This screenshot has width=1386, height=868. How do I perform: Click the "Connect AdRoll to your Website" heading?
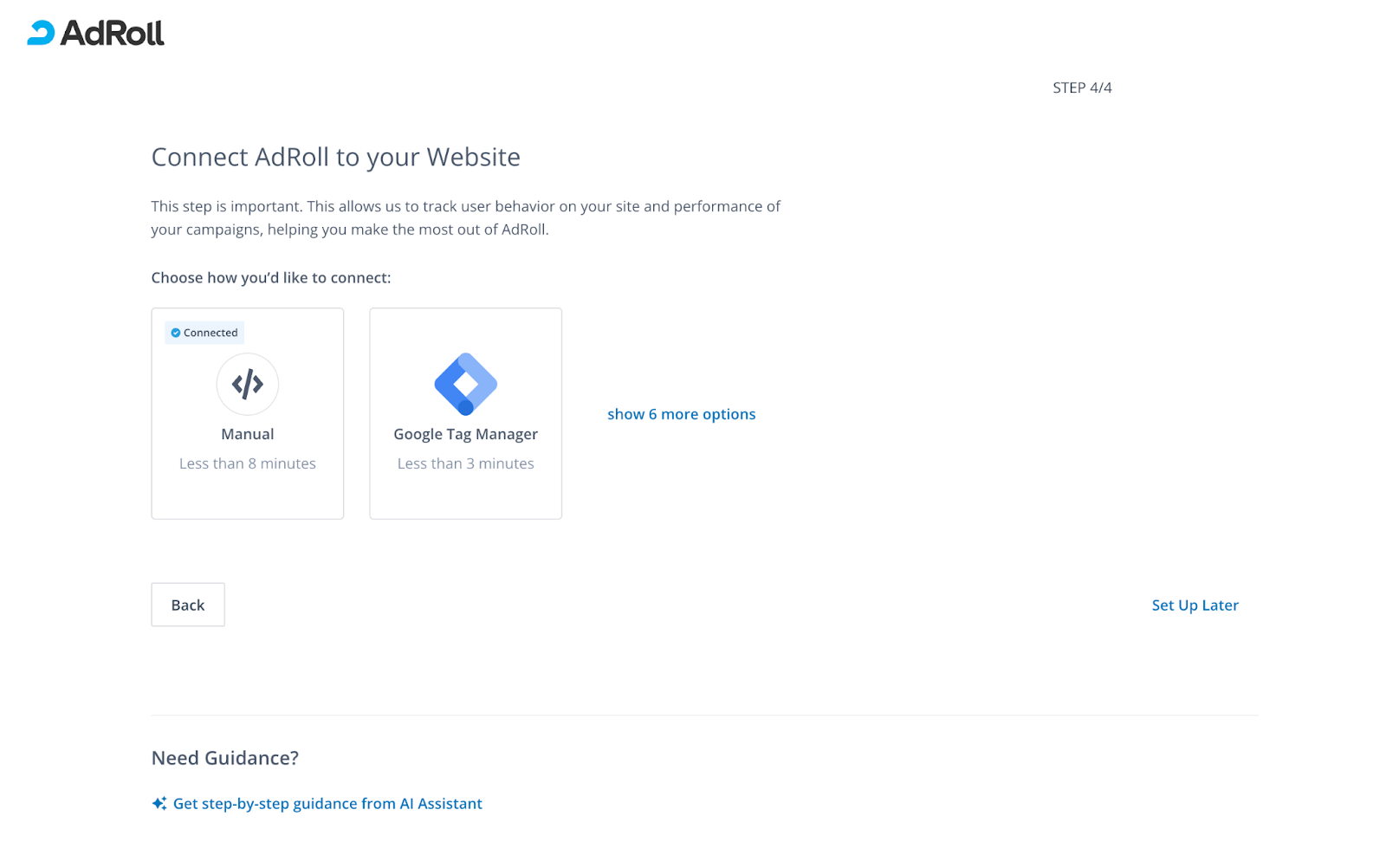click(x=336, y=157)
